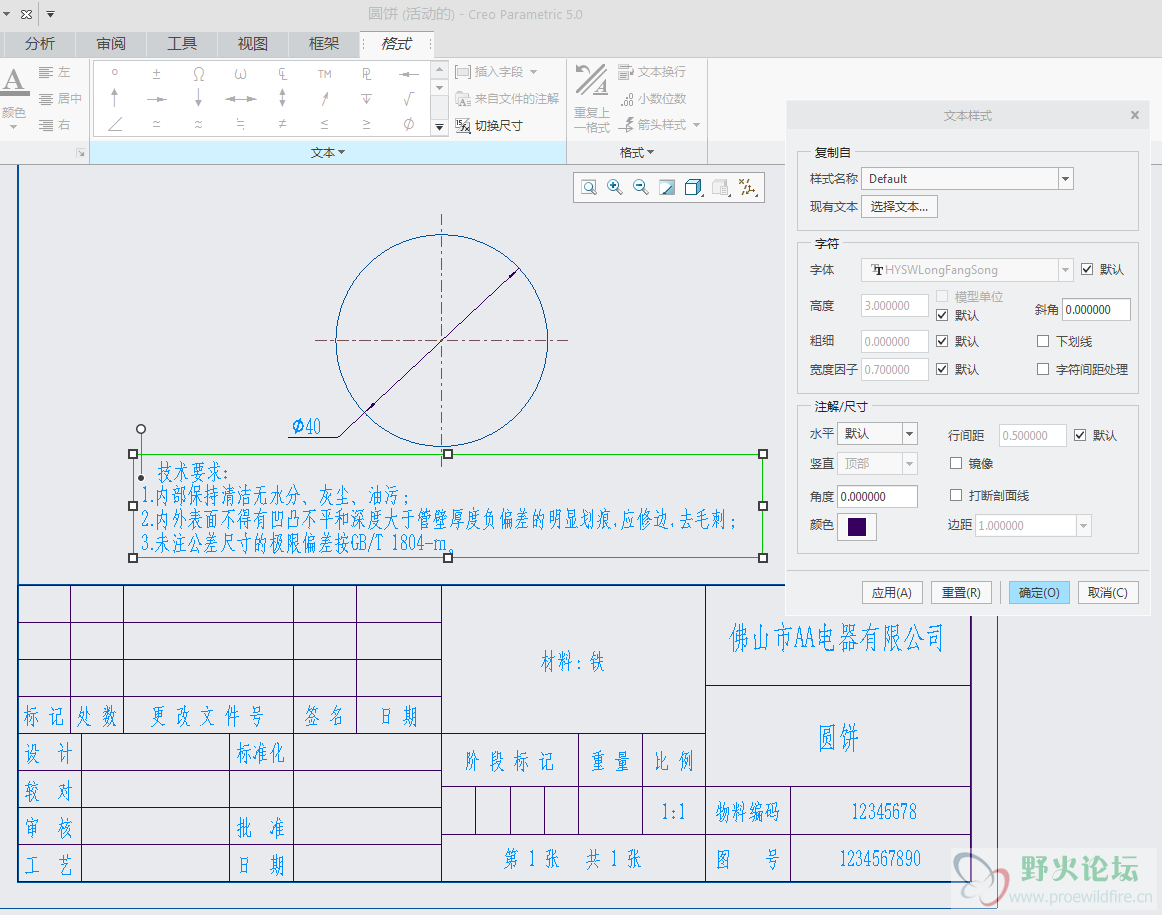This screenshot has width=1162, height=915.
Task: Uncheck the font Default checkbox
Action: (1087, 269)
